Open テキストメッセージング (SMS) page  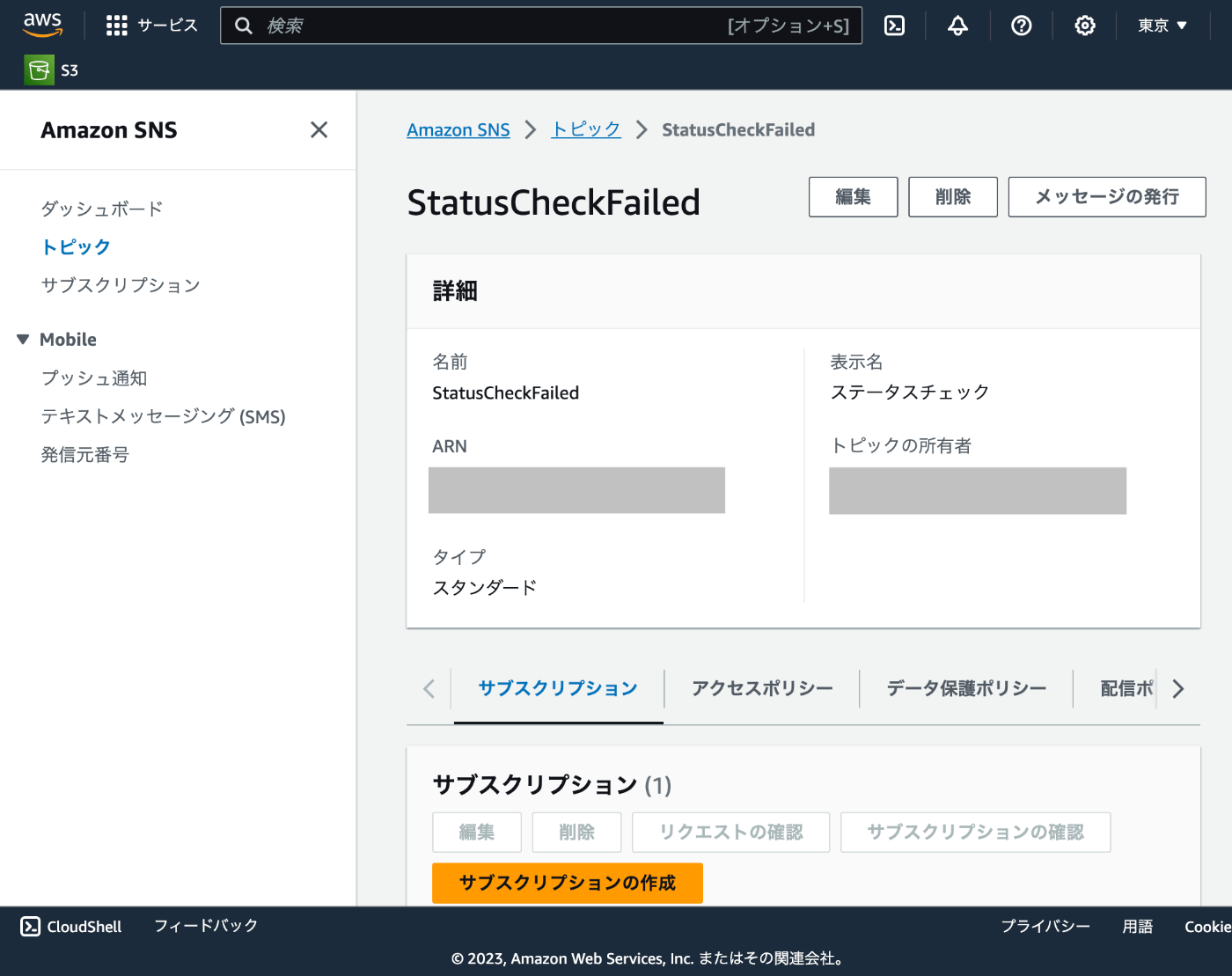164,416
